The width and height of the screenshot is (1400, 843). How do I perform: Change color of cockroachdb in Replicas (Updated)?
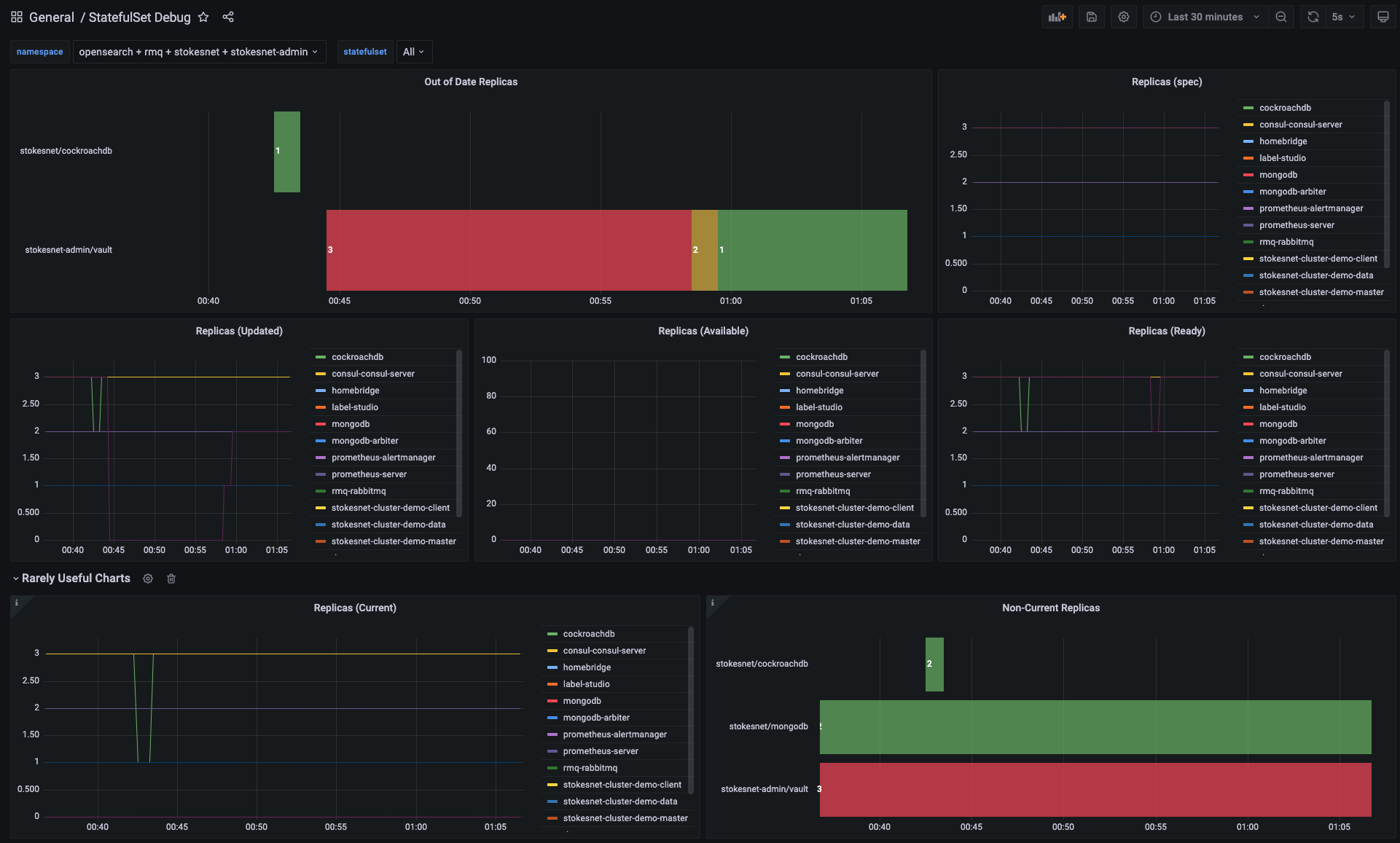coord(320,357)
